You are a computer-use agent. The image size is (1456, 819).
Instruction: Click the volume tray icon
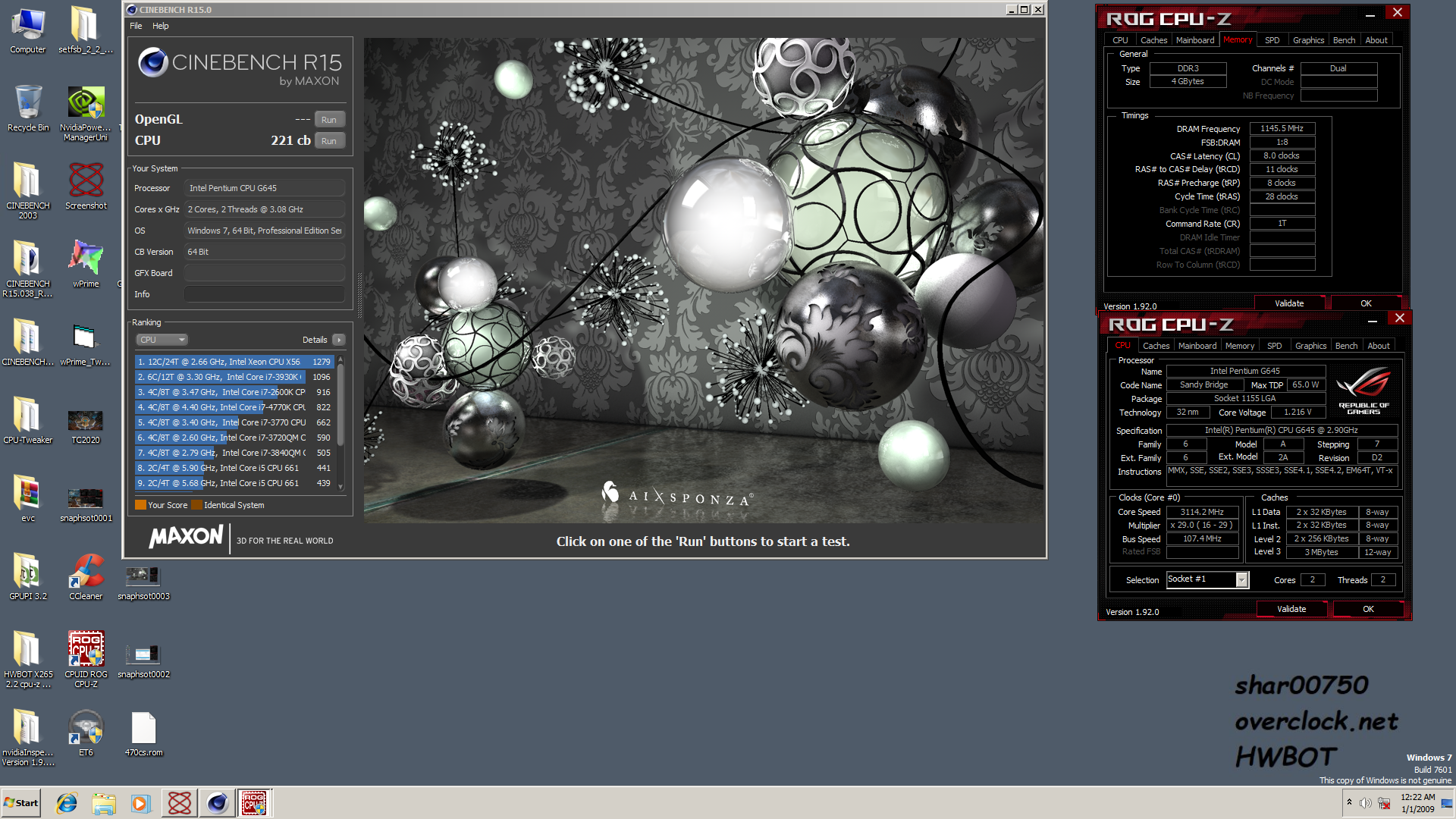(1365, 803)
